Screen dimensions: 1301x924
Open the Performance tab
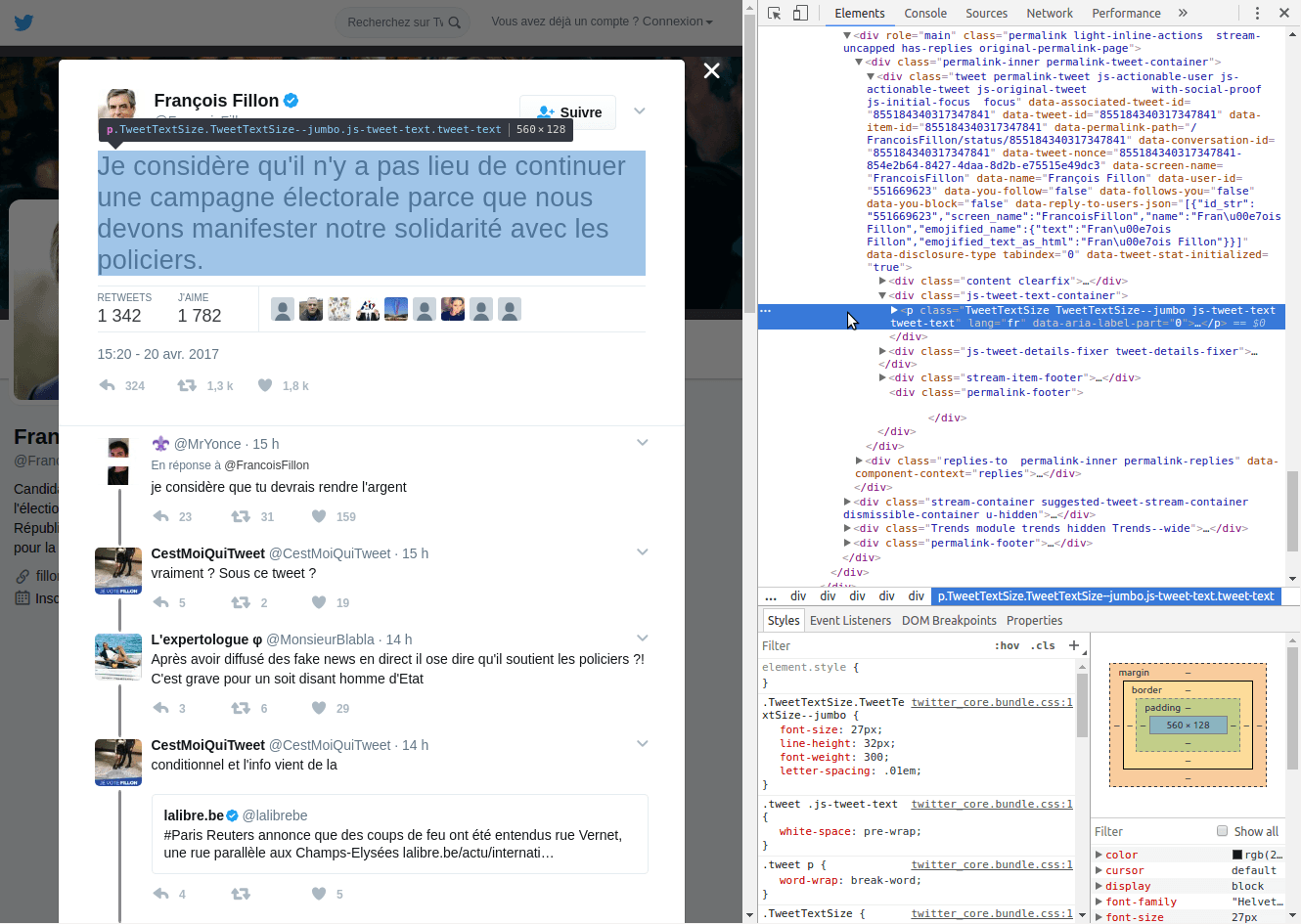(1126, 13)
